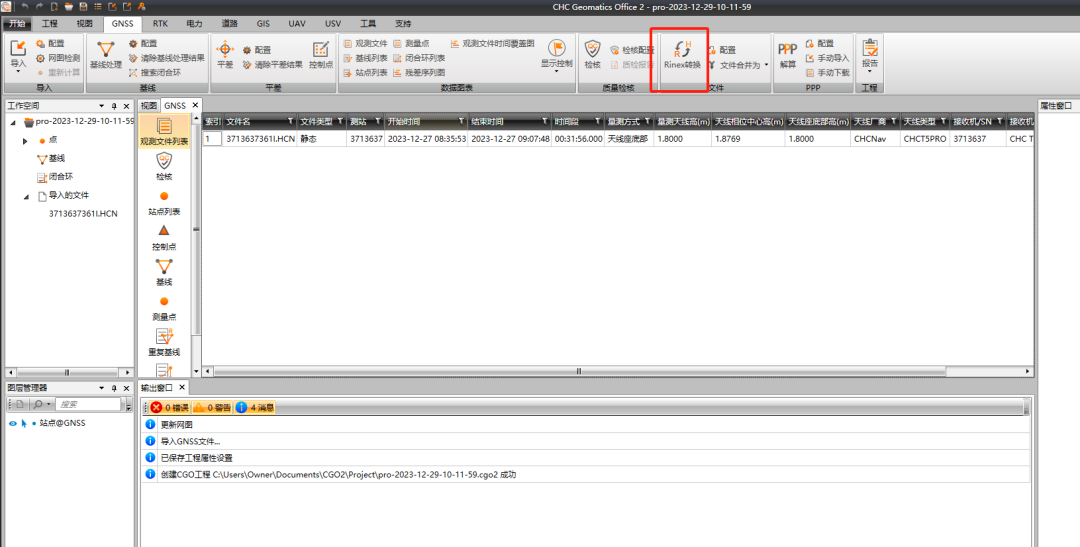Image resolution: width=1080 pixels, height=547 pixels.
Task: Switch to the 工程 ribbon tab
Action: (x=50, y=23)
